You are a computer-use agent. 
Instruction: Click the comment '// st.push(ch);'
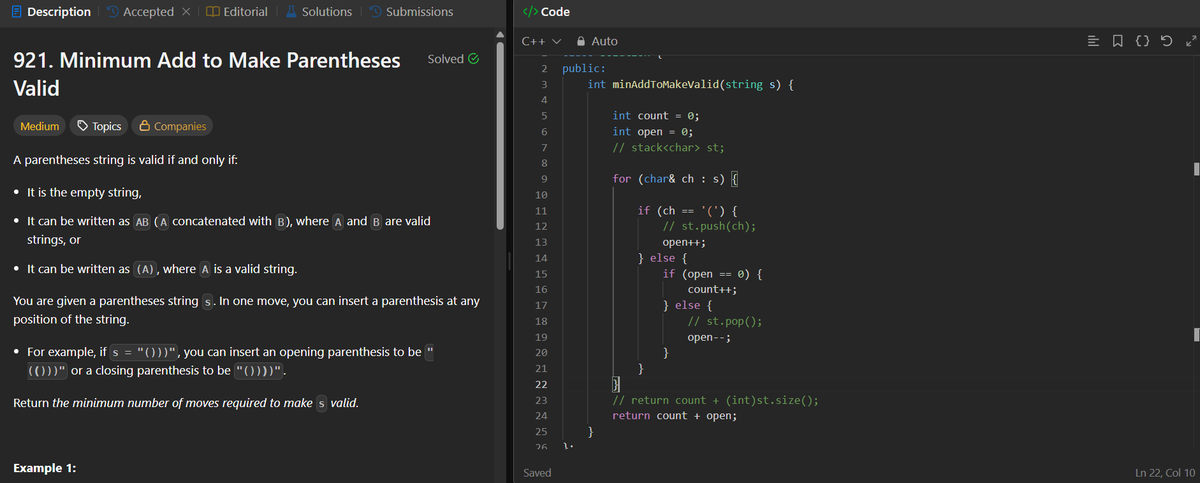click(709, 227)
